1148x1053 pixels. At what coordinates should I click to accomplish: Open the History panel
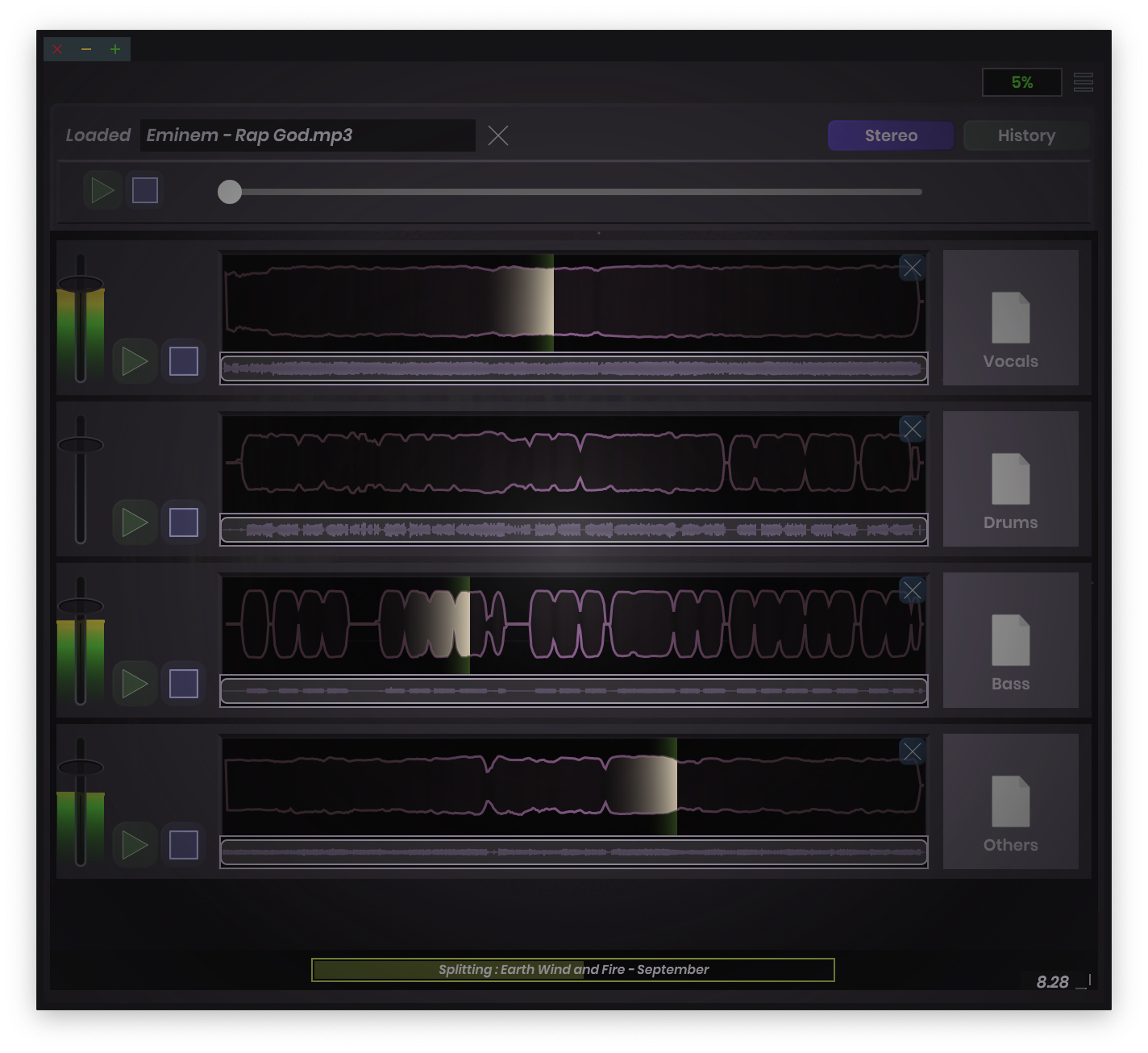(x=1026, y=135)
